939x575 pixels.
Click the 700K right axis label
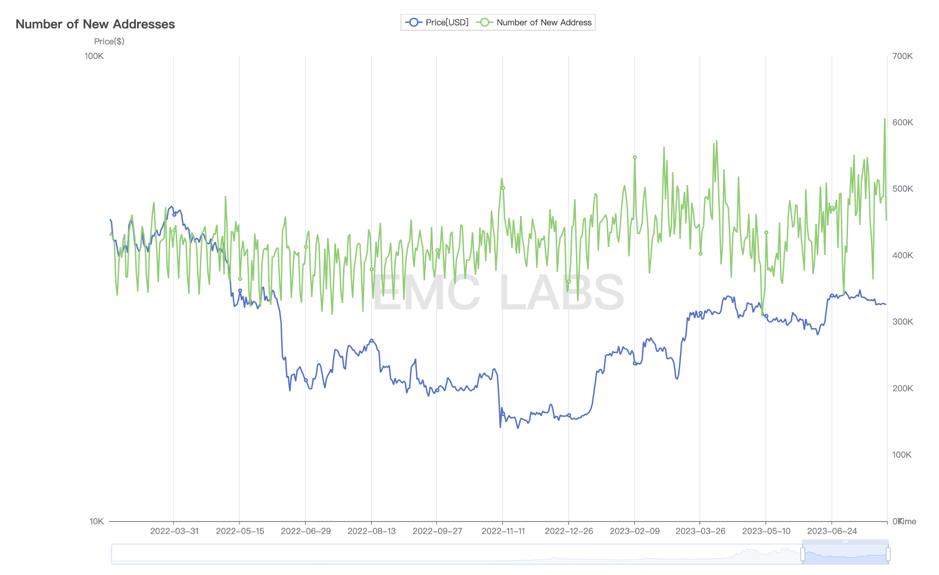click(x=901, y=56)
